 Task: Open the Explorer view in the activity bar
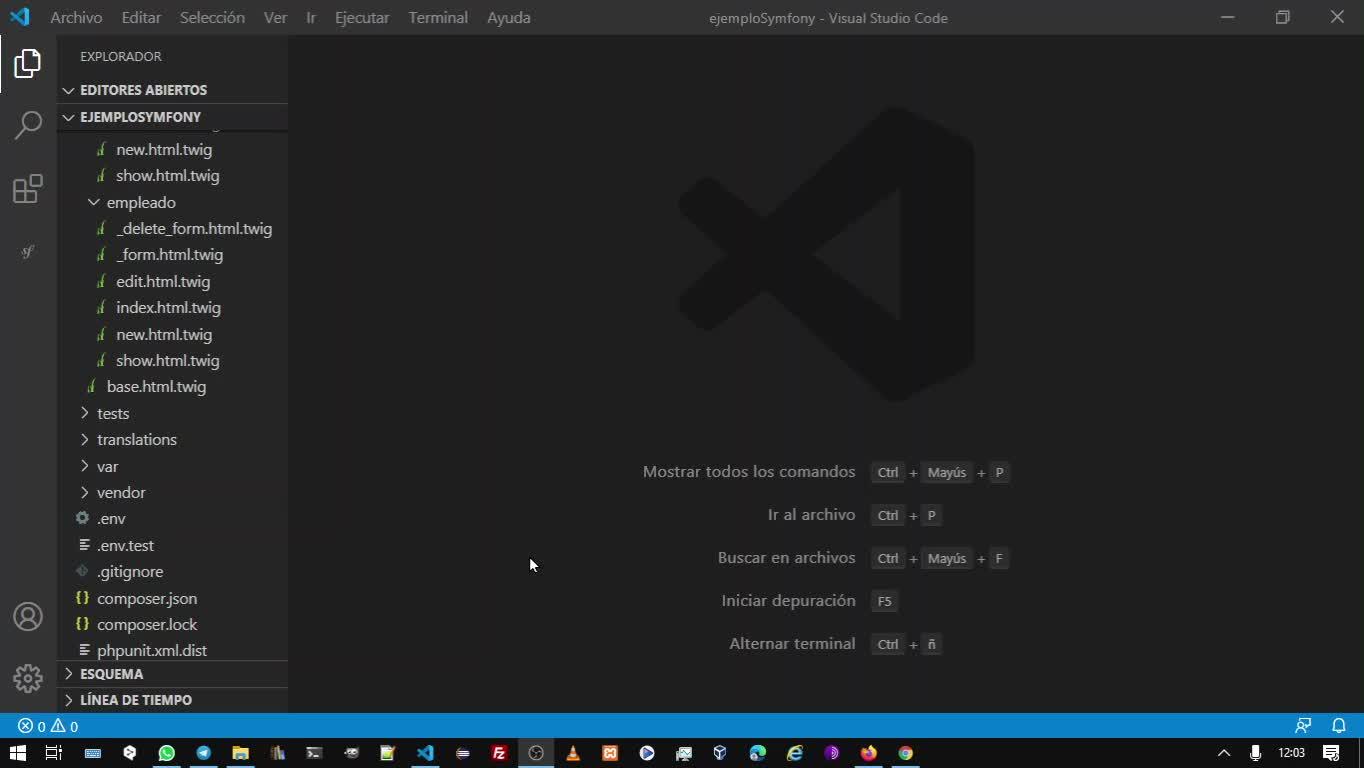pyautogui.click(x=28, y=64)
